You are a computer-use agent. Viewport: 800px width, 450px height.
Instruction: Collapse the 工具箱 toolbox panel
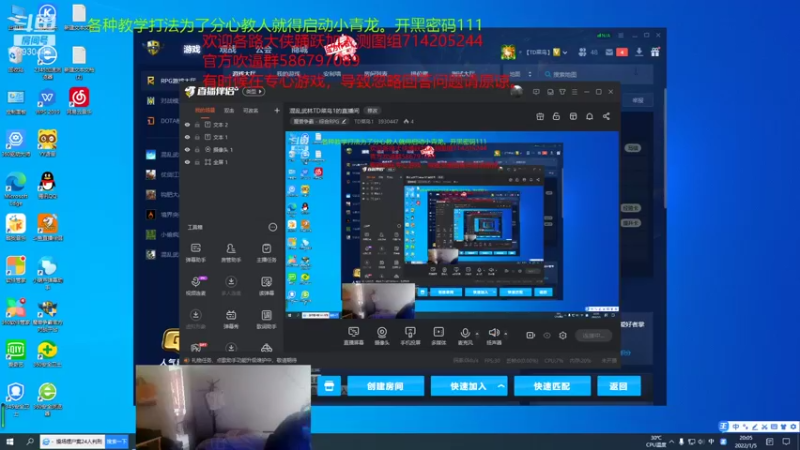[x=272, y=227]
